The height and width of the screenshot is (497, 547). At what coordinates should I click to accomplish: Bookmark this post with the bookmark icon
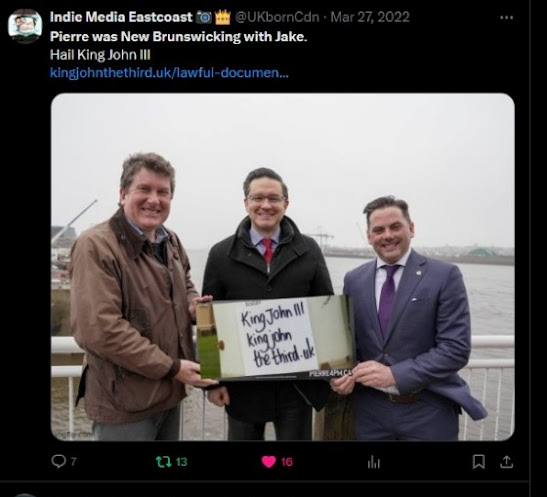(479, 462)
